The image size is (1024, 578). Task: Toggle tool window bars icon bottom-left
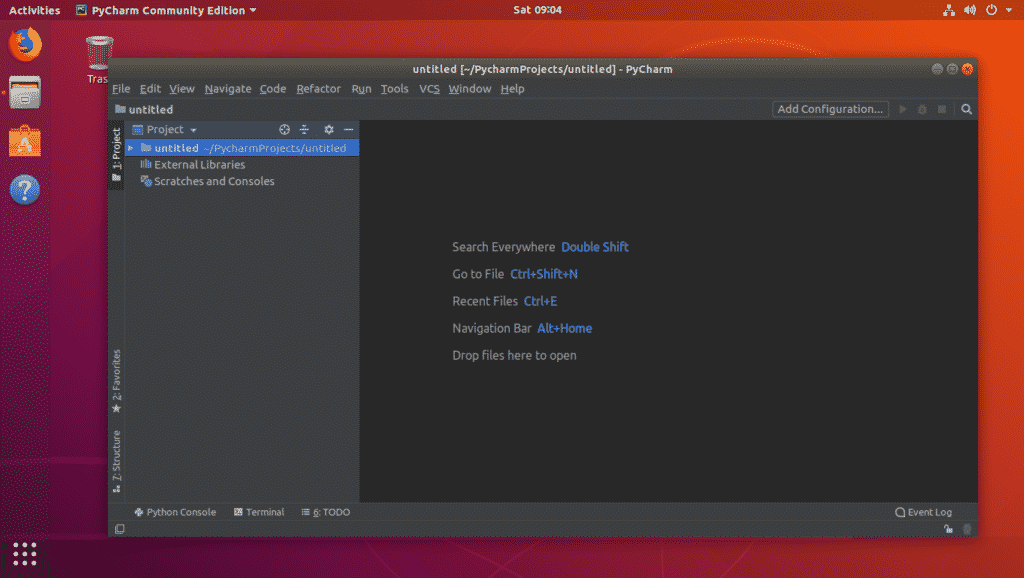coord(119,529)
